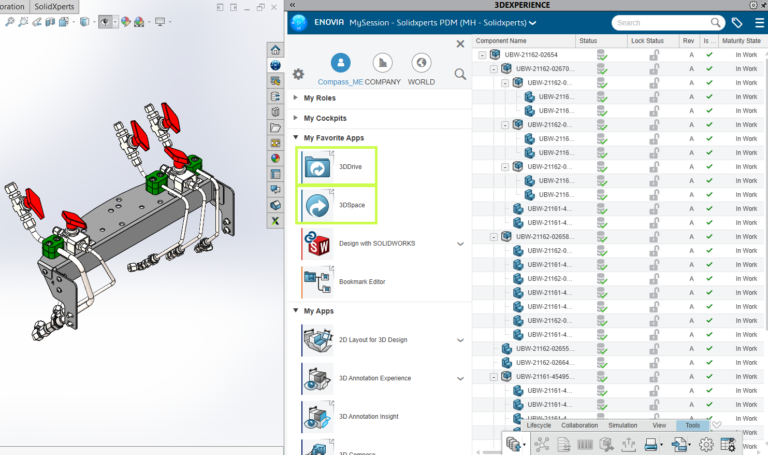Select UBW-21162-02655 row
The height and width of the screenshot is (455, 768).
[618, 349]
